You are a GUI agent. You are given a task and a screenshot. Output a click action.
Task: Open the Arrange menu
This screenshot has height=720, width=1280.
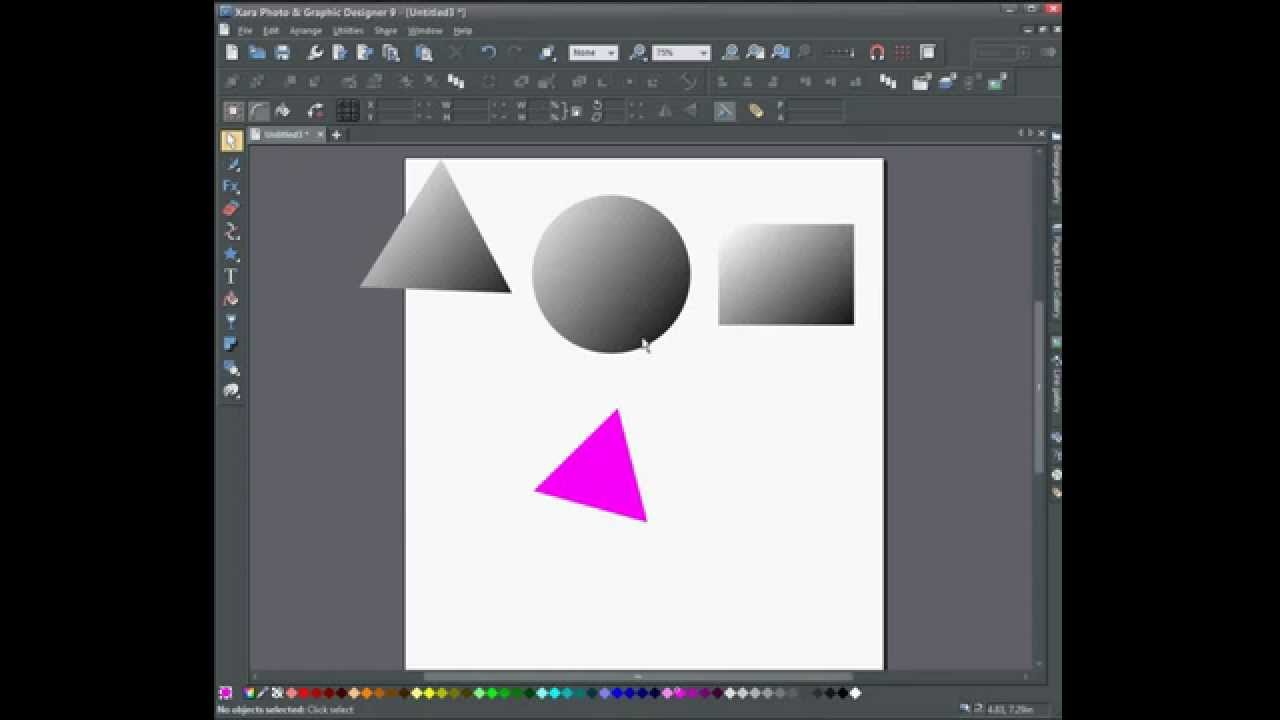tap(306, 31)
